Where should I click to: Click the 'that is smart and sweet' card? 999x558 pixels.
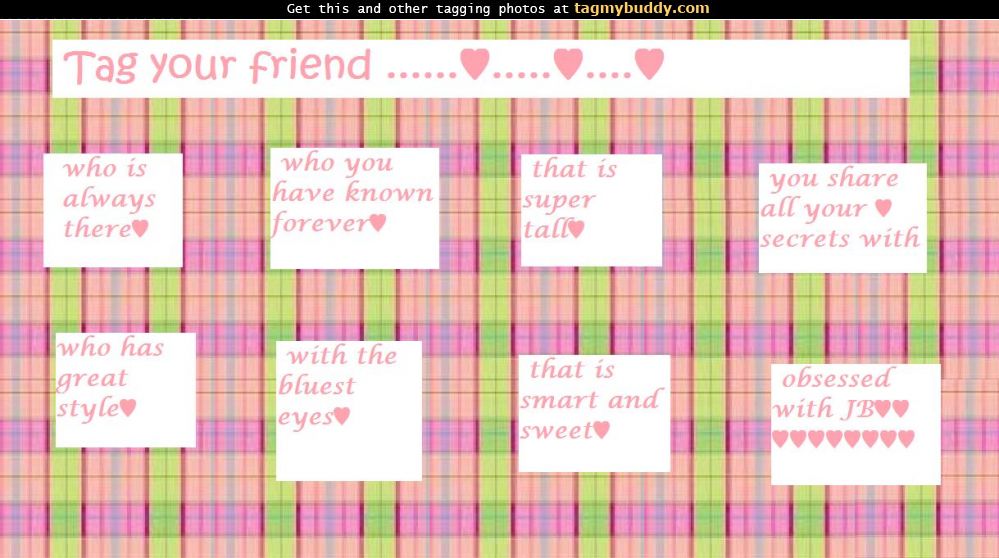[594, 413]
